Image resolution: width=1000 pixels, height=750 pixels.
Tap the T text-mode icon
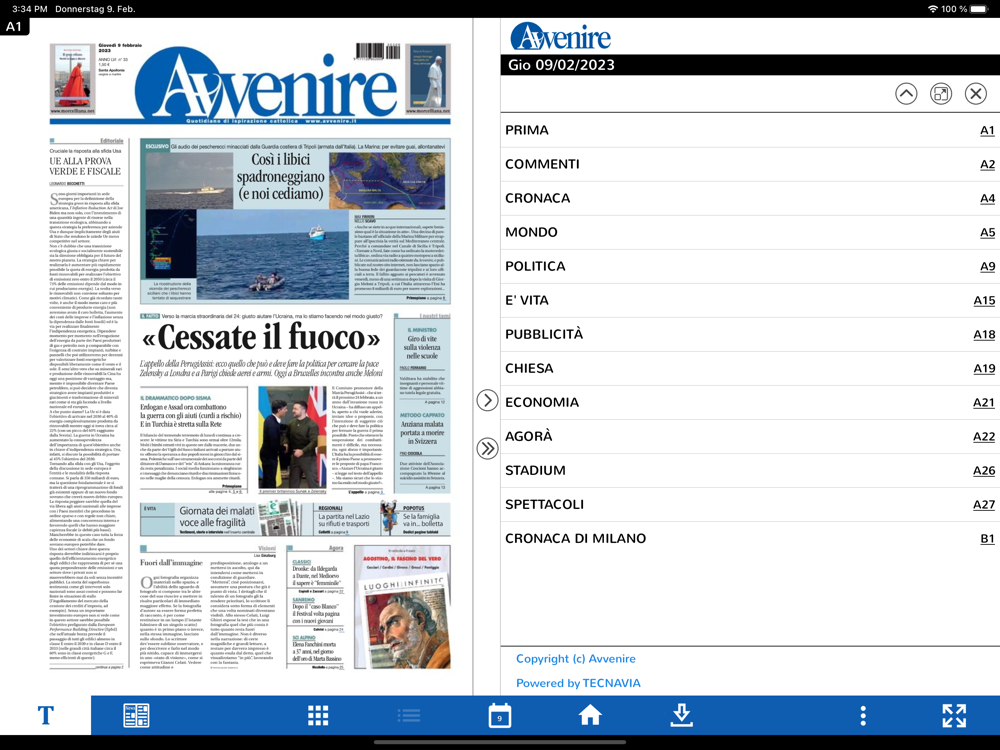pyautogui.click(x=45, y=716)
